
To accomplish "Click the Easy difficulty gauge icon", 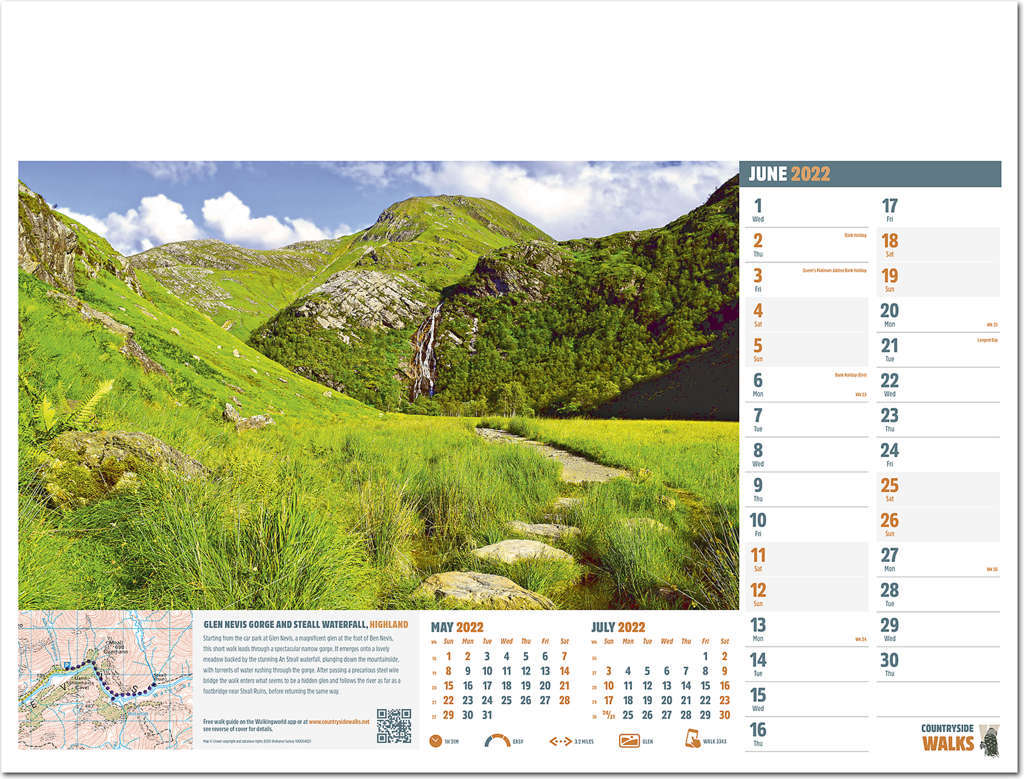I will click(x=497, y=740).
